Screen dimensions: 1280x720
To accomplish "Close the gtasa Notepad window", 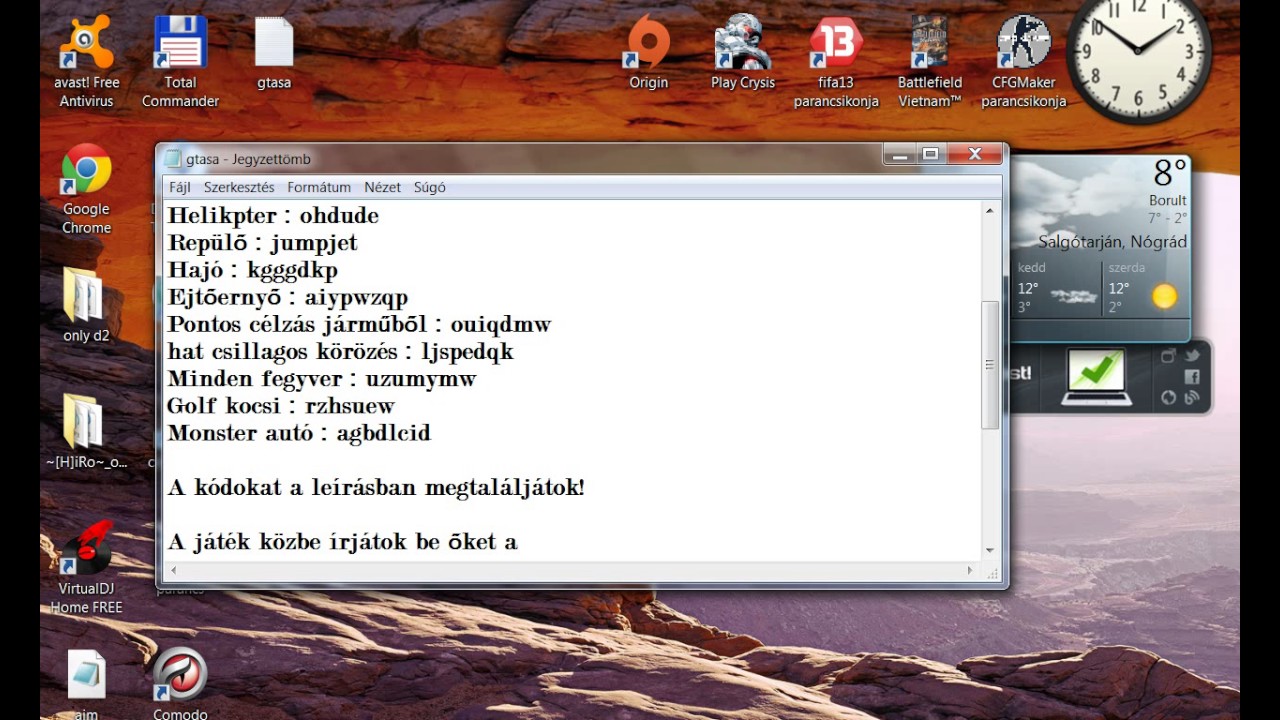I will 974,154.
